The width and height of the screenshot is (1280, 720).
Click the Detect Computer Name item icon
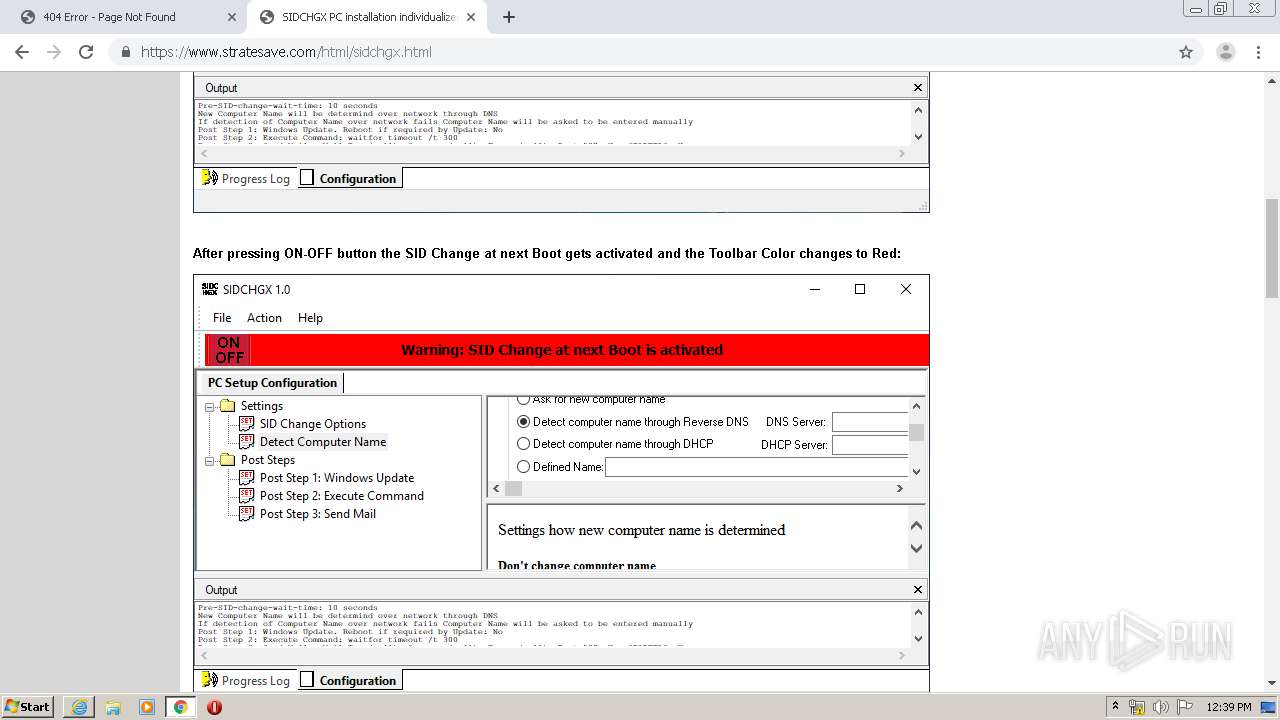[246, 442]
